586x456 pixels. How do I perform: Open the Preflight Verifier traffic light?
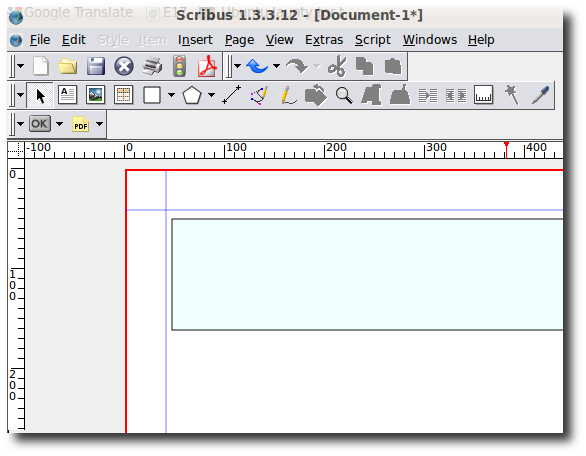coord(180,67)
